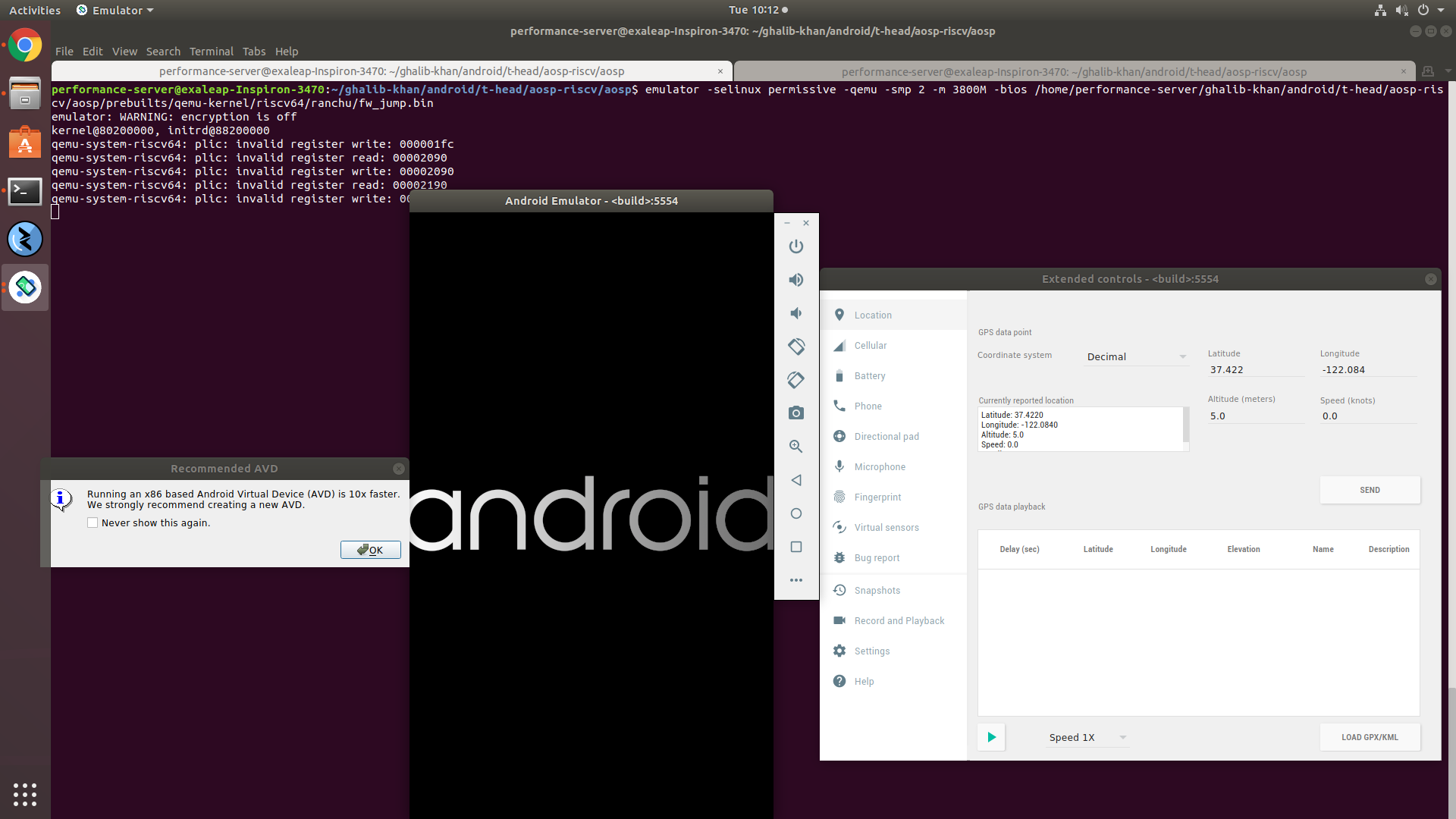Image resolution: width=1456 pixels, height=819 pixels.
Task: Open Virtual sensors controls
Action: point(884,527)
